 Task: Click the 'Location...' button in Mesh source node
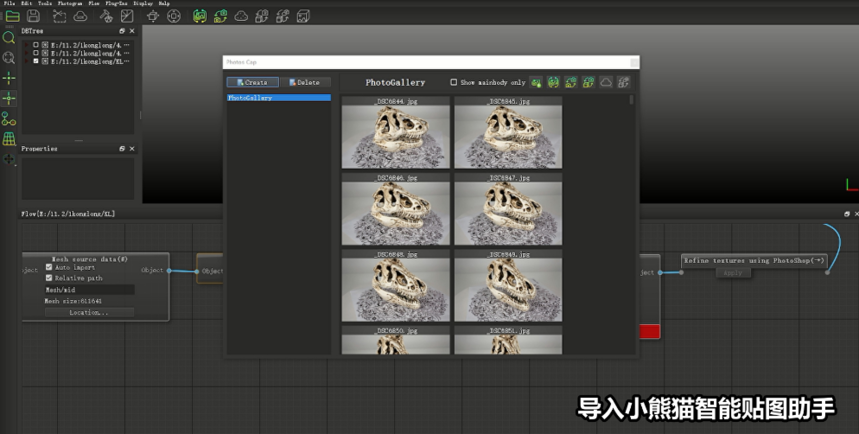coord(89,312)
